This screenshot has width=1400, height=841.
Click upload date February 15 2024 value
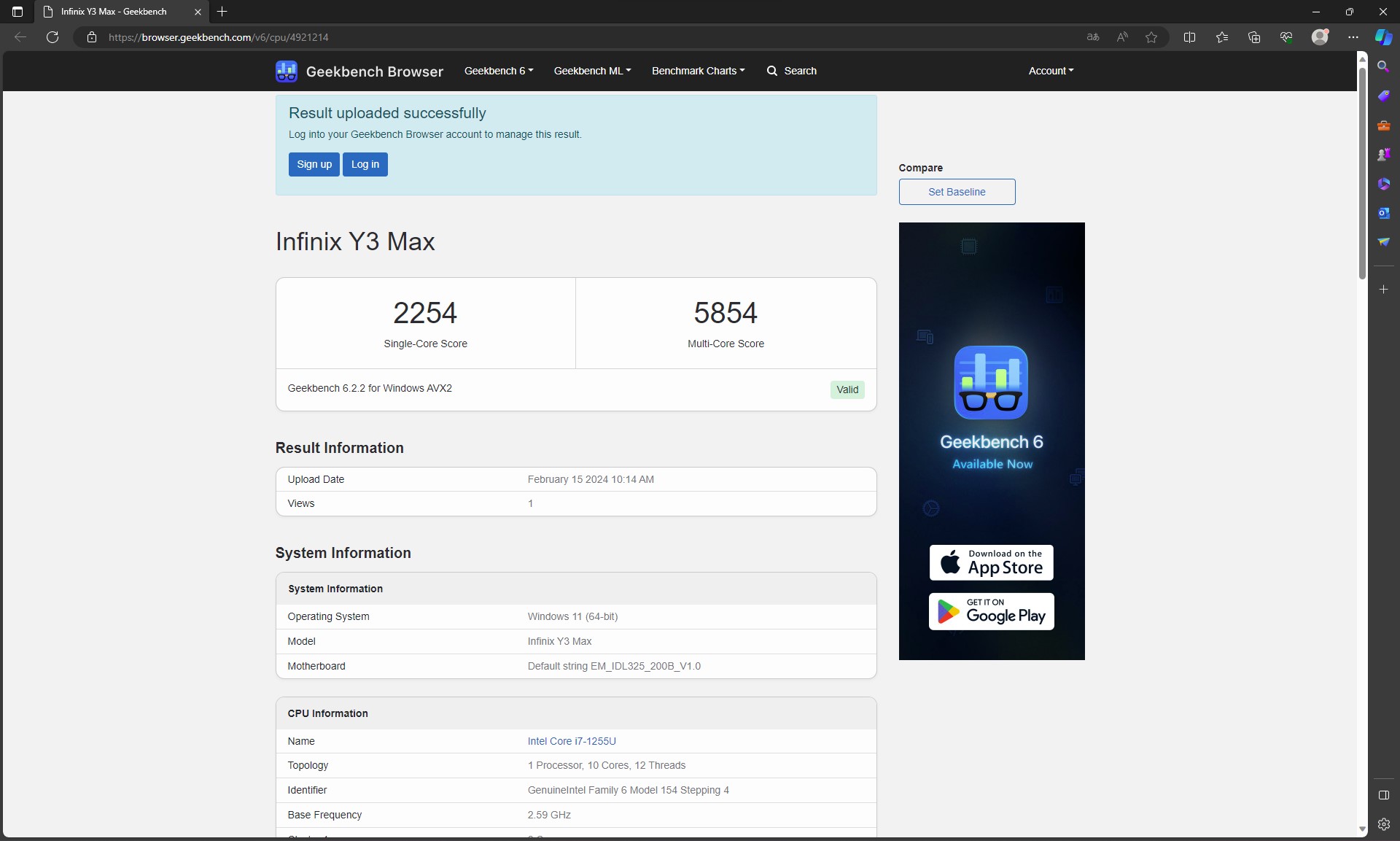point(591,479)
